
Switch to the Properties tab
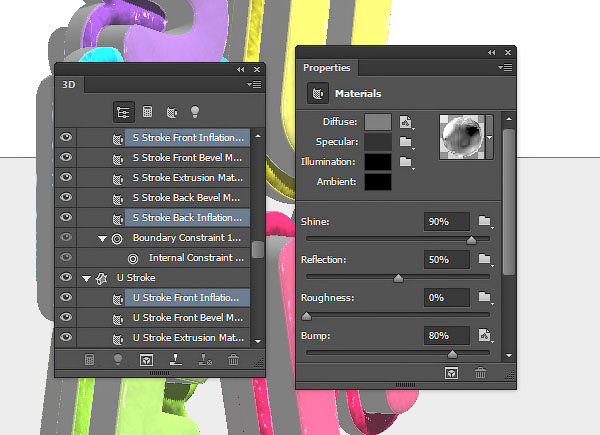(326, 68)
